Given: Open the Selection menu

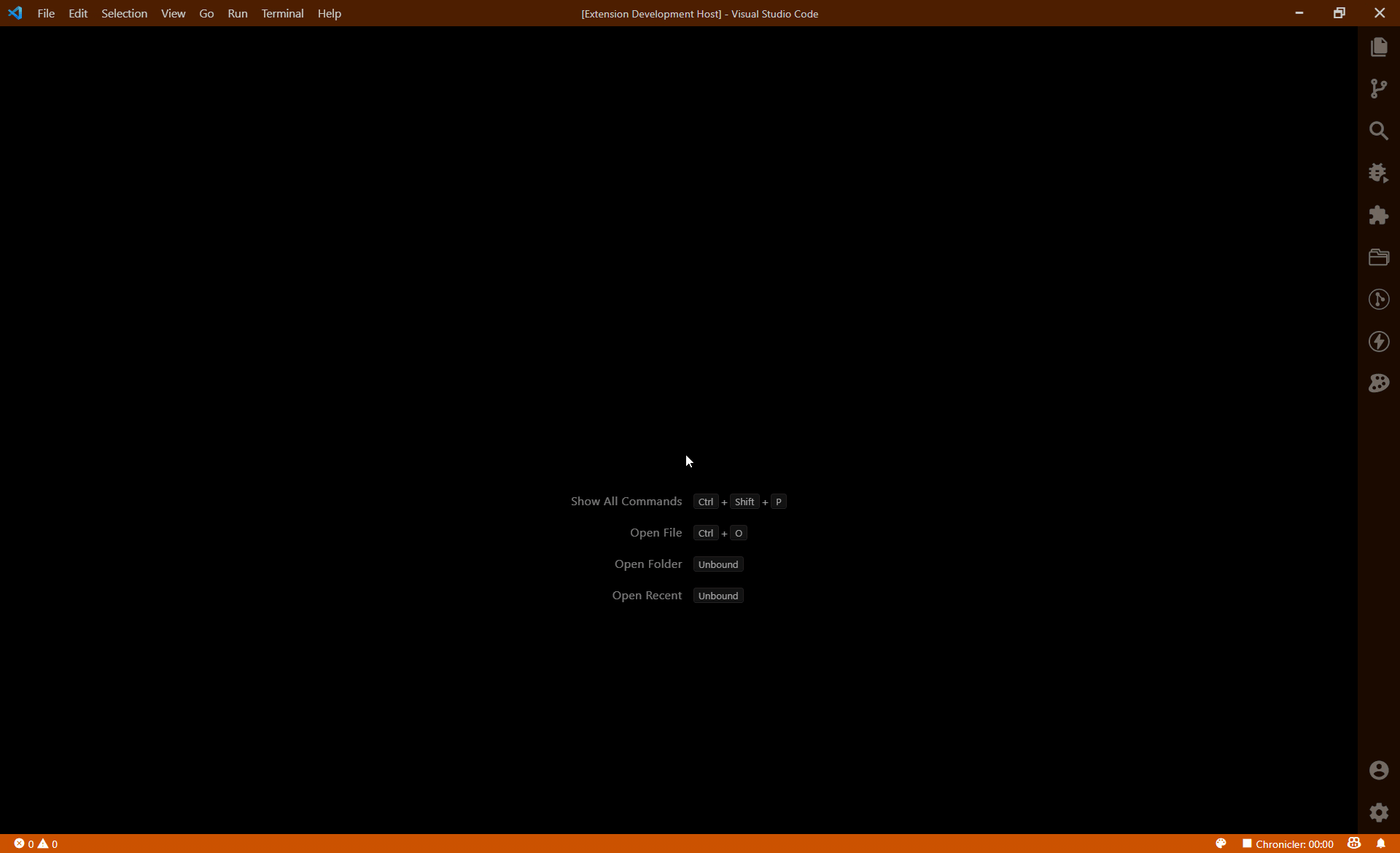Looking at the screenshot, I should [124, 13].
